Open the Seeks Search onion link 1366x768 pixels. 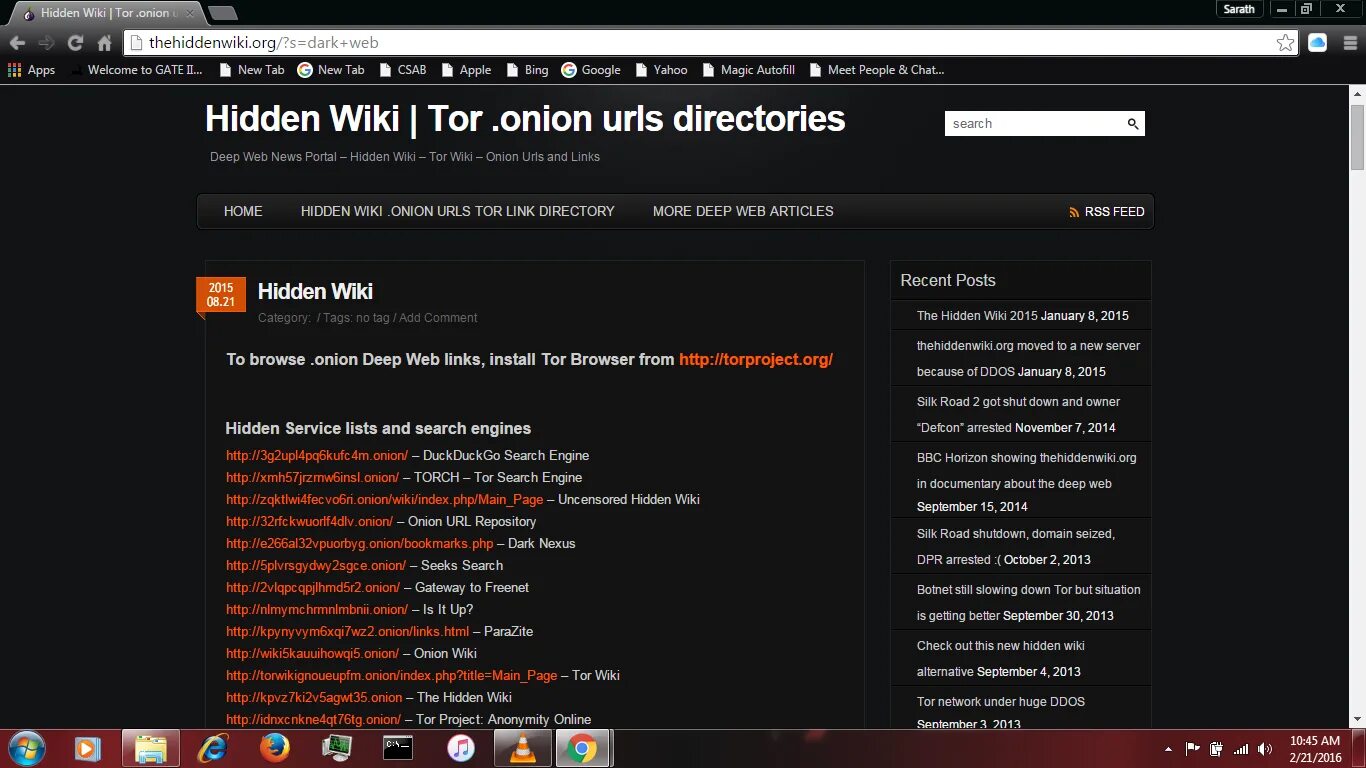point(316,566)
